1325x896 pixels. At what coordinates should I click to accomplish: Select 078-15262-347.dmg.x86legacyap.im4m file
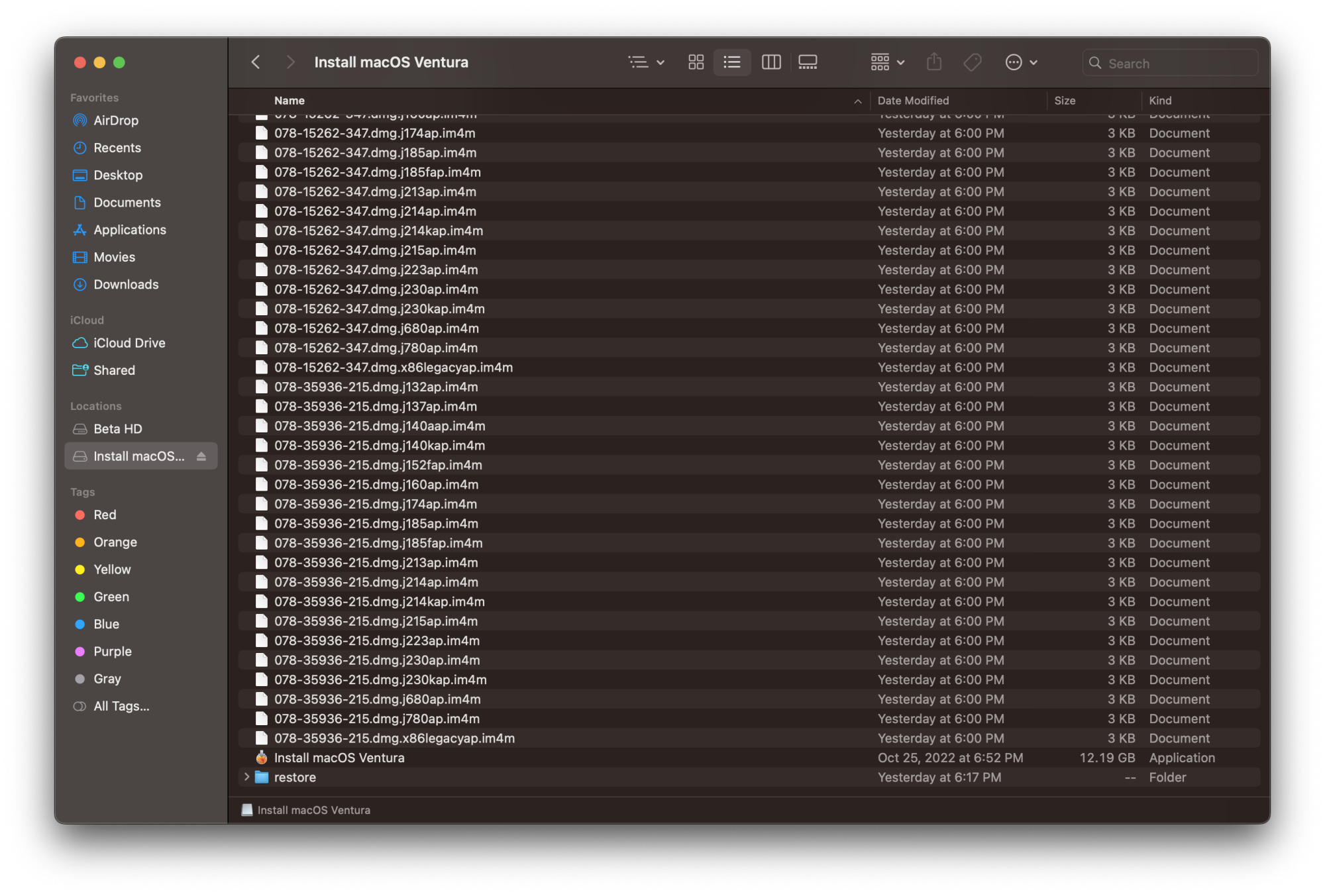pyautogui.click(x=749, y=368)
